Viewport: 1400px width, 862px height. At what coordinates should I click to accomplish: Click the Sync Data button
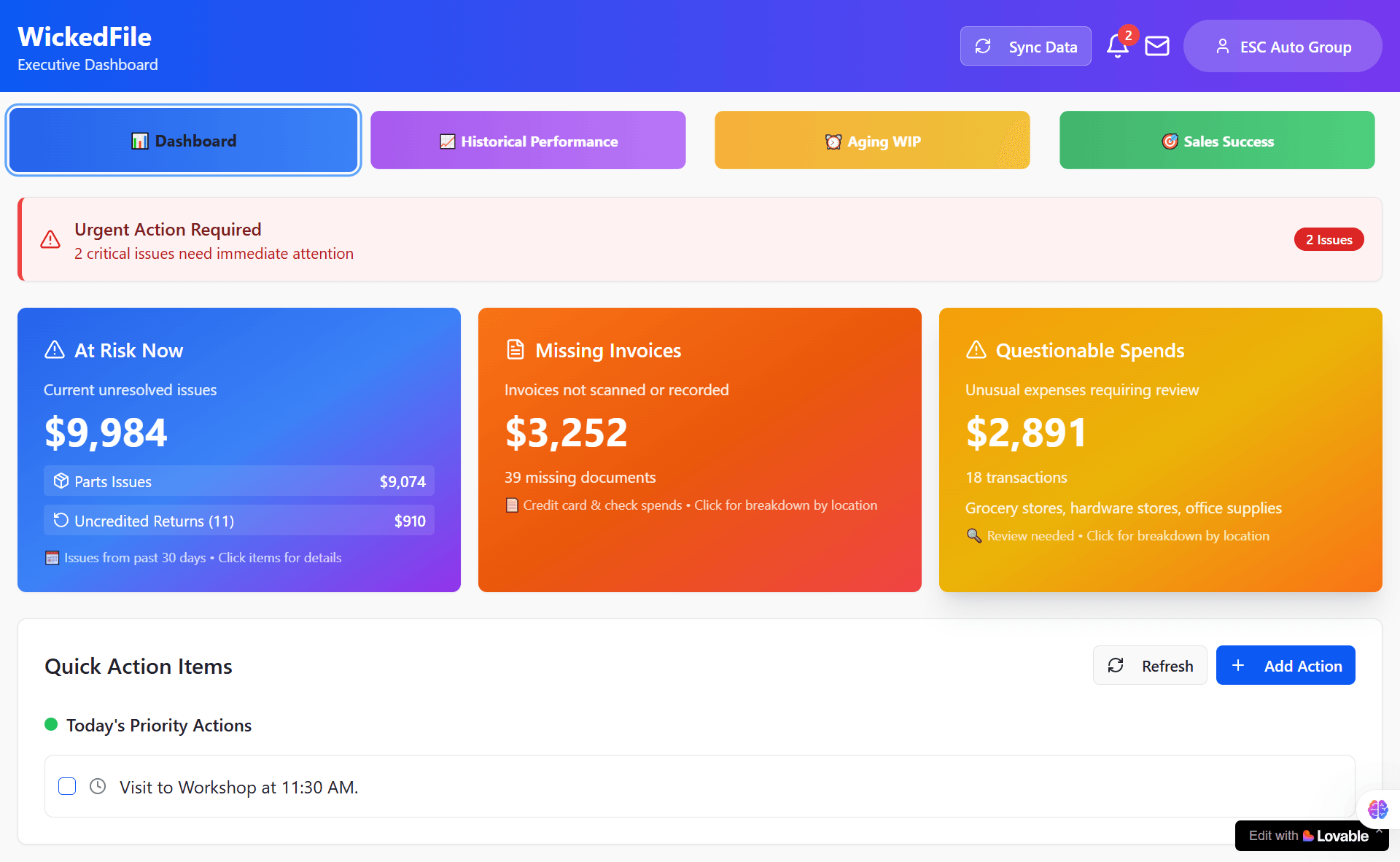tap(1025, 46)
